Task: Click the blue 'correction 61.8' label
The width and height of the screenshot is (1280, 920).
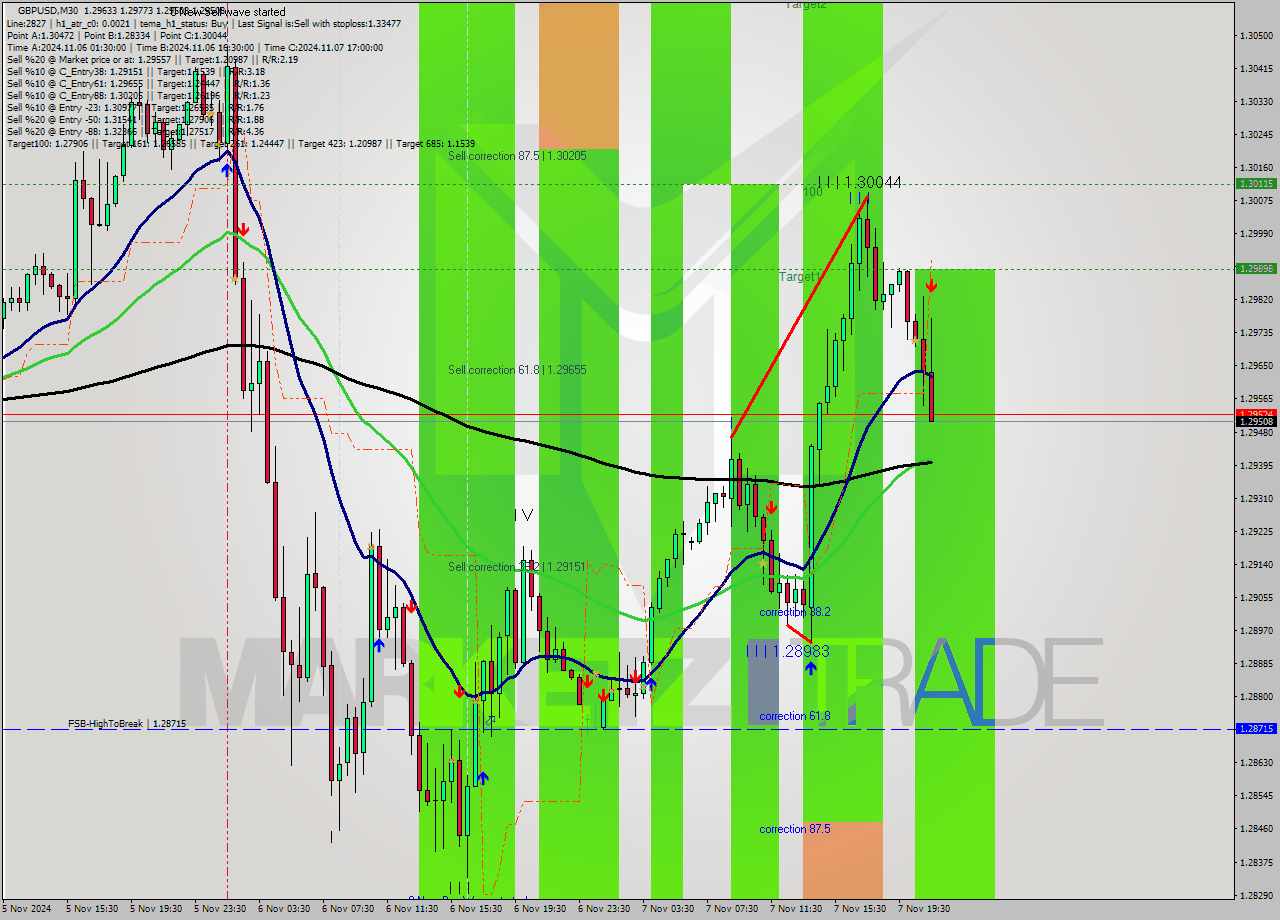Action: click(796, 716)
